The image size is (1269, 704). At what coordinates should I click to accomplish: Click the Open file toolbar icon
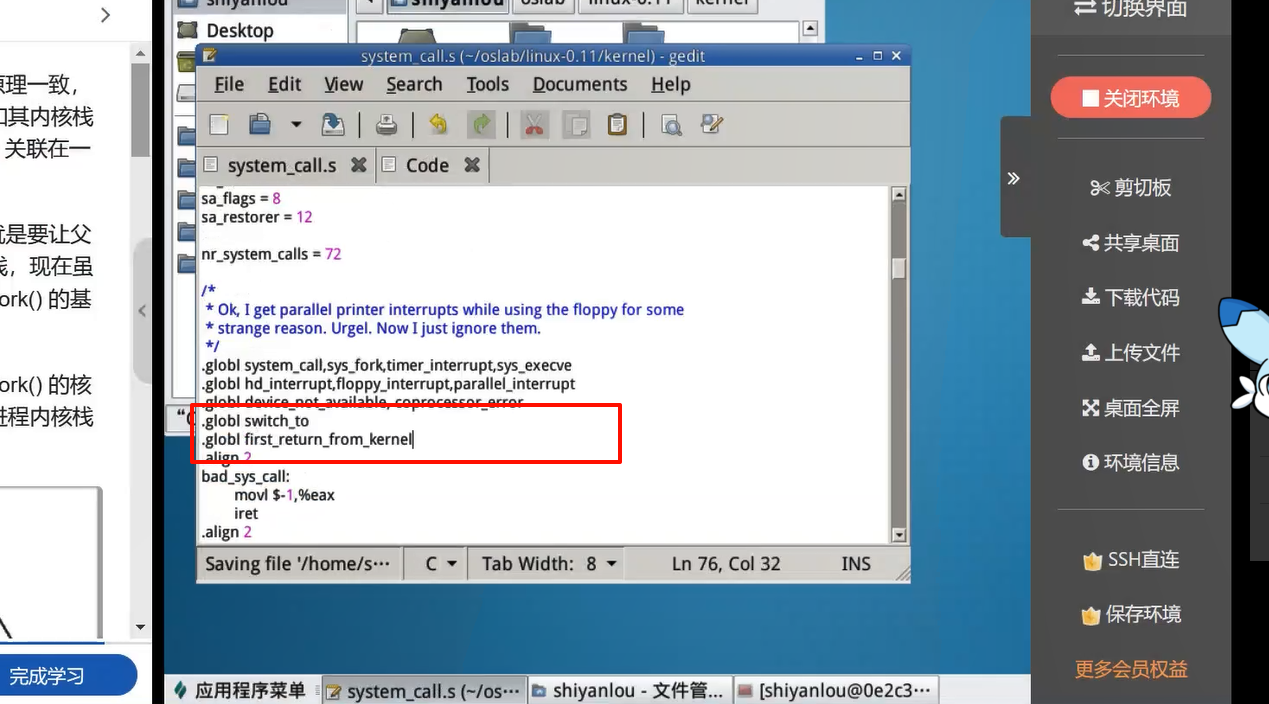coord(260,125)
